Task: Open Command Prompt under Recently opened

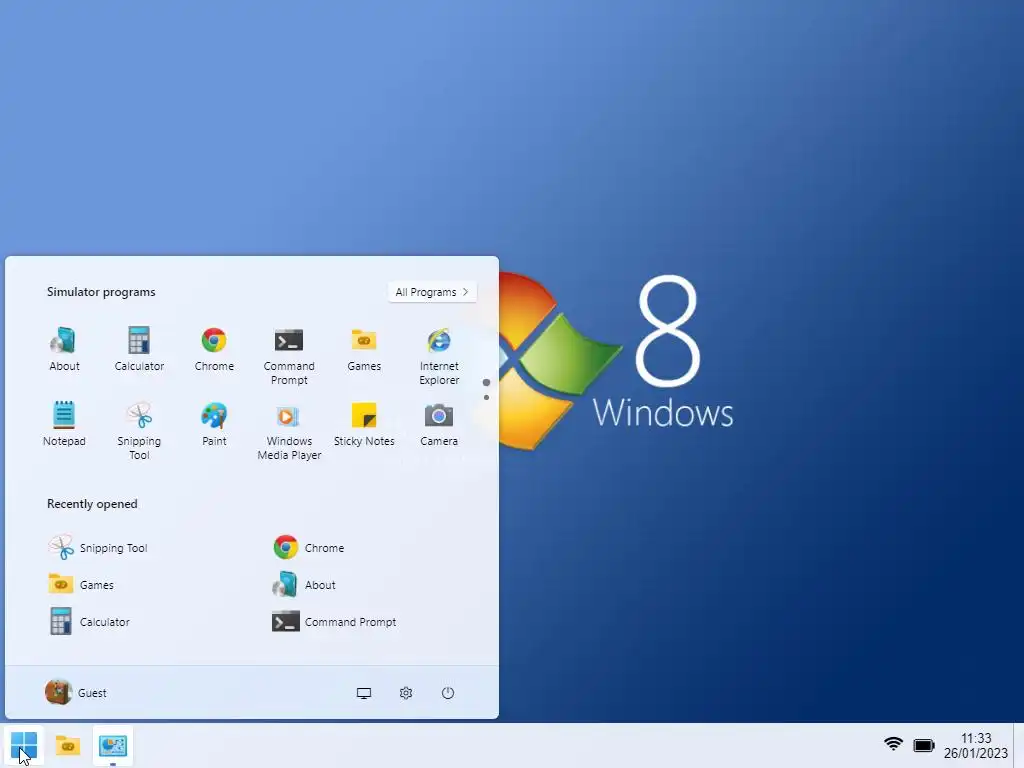Action: coord(334,622)
